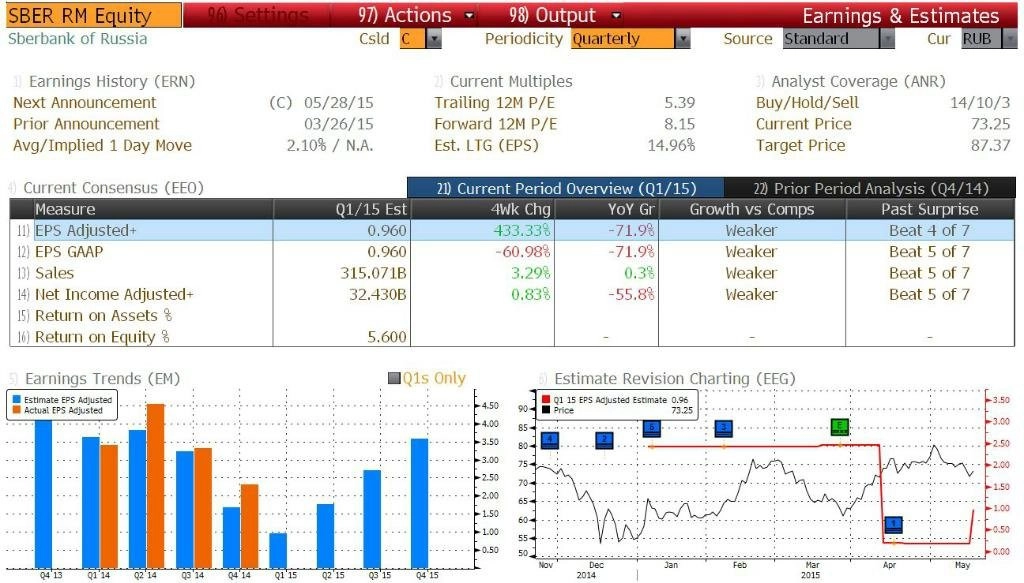
Task: Click the blue marker at the red line's start
Action: pos(652,428)
